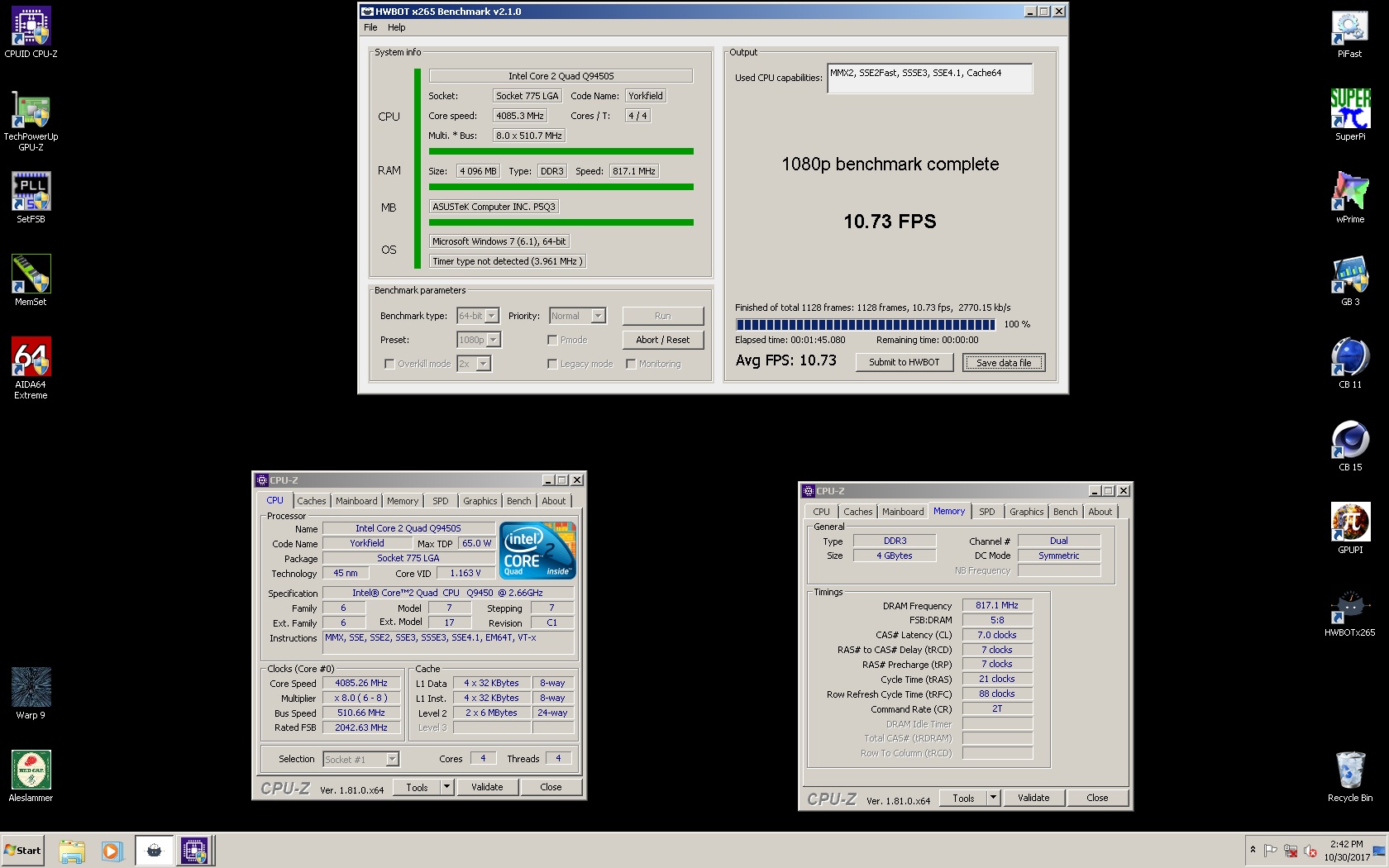This screenshot has width=1389, height=868.
Task: Click the Used CPU capabilities text box
Action: pyautogui.click(x=930, y=79)
